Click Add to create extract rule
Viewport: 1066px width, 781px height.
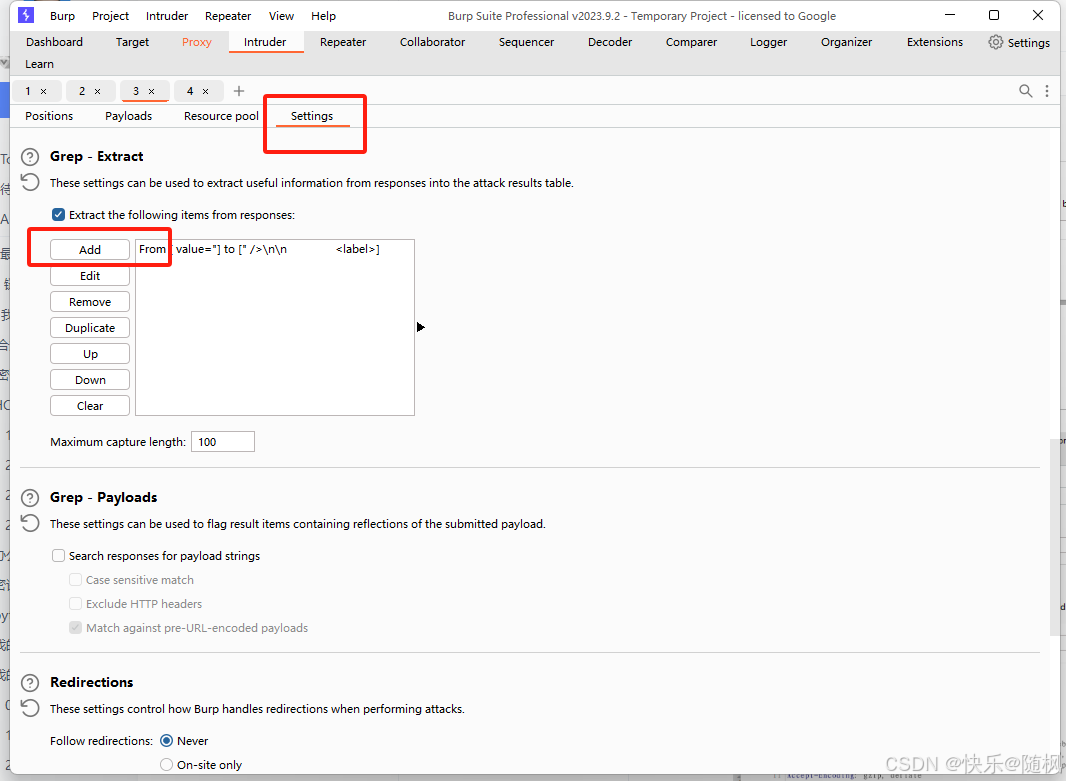click(x=90, y=249)
